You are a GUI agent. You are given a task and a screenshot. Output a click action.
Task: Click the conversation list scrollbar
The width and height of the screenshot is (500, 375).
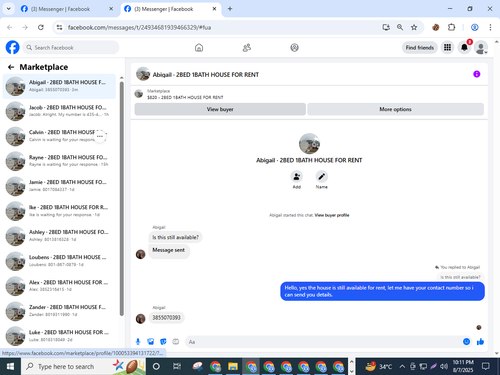[x=122, y=198]
